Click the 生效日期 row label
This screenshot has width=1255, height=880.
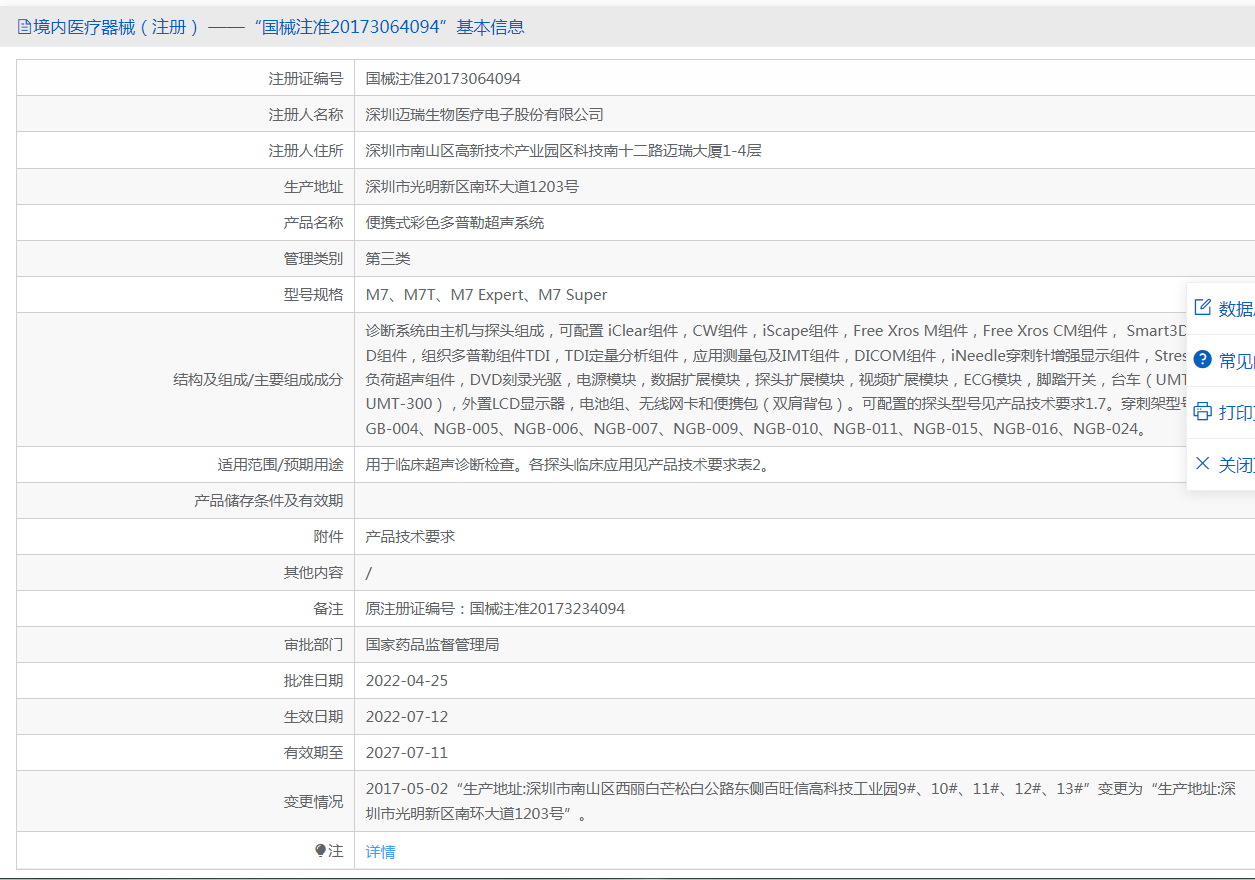[x=313, y=717]
